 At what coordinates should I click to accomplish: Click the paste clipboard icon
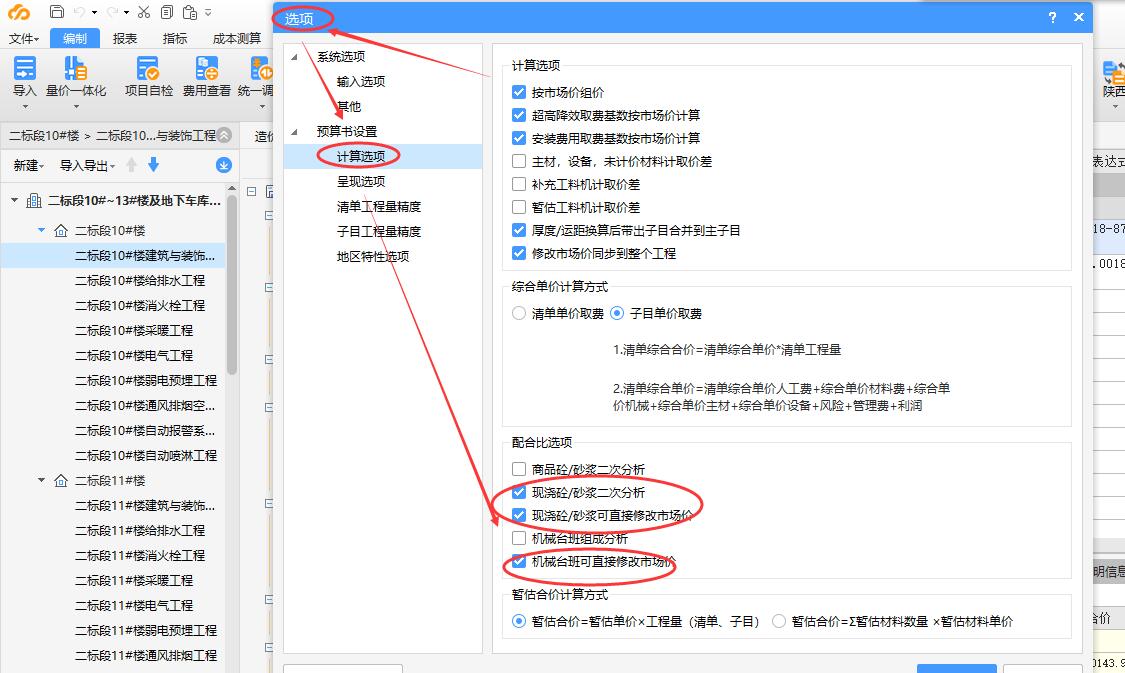pos(189,11)
